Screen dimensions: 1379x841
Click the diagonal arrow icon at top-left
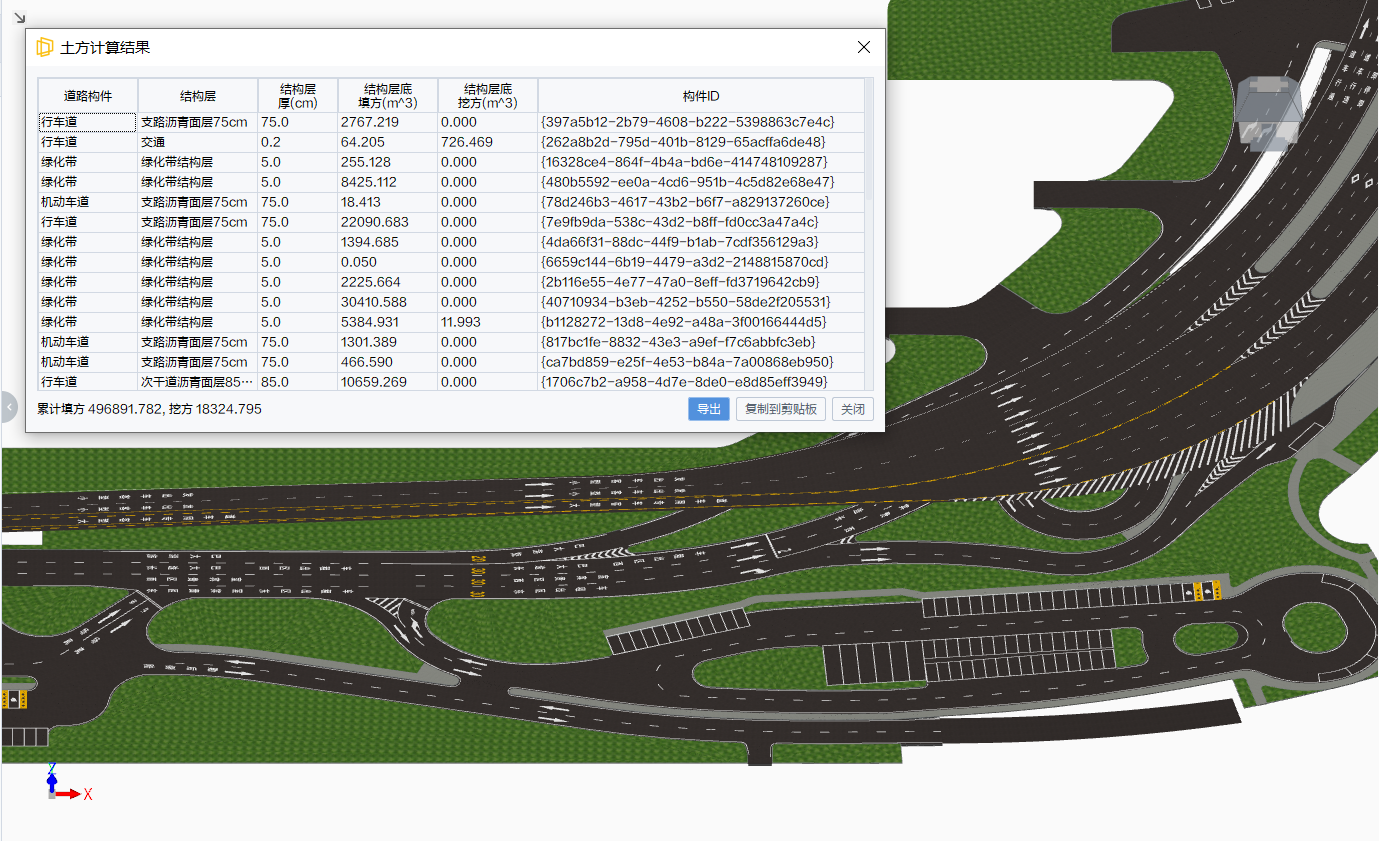(x=19, y=17)
